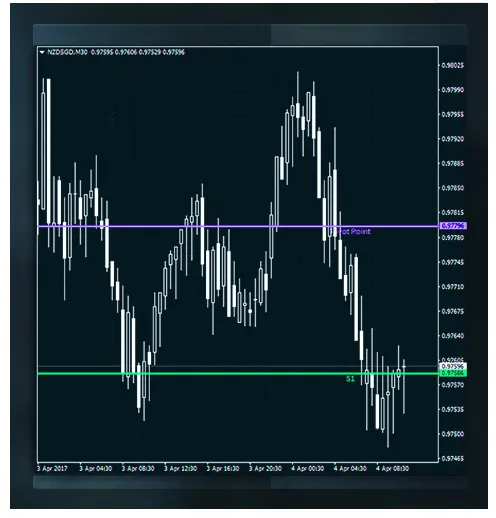Click the NZDSGD,M30 chart title text
The image size is (496, 518).
(x=67, y=52)
